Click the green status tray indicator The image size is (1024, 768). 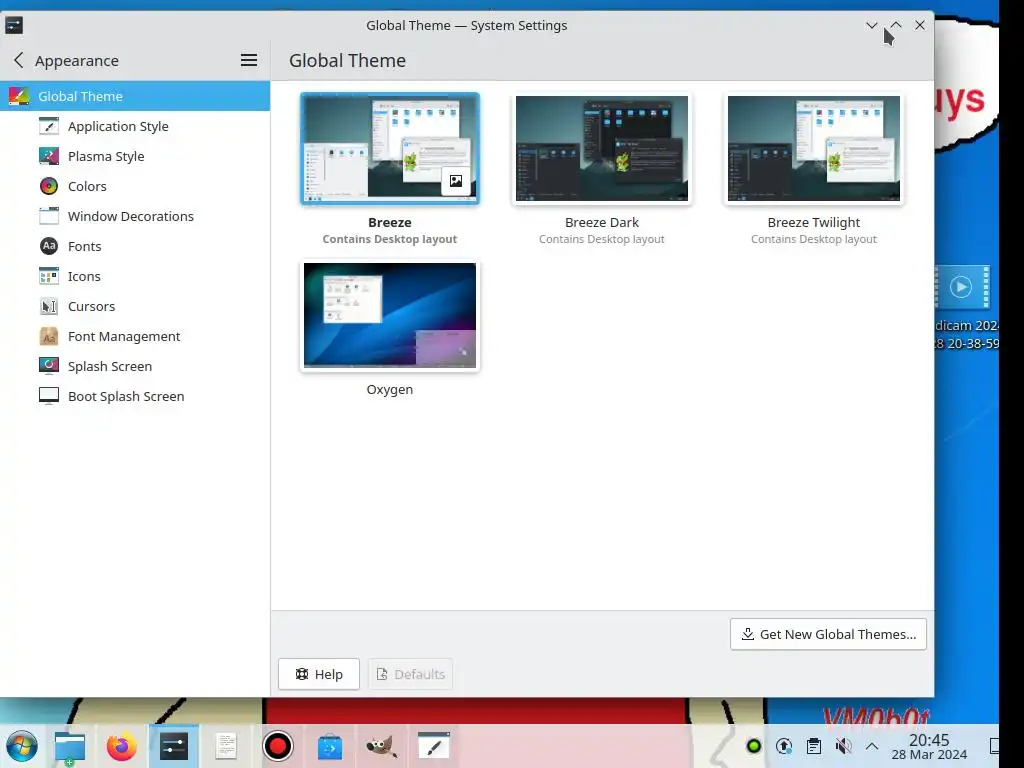tap(754, 746)
